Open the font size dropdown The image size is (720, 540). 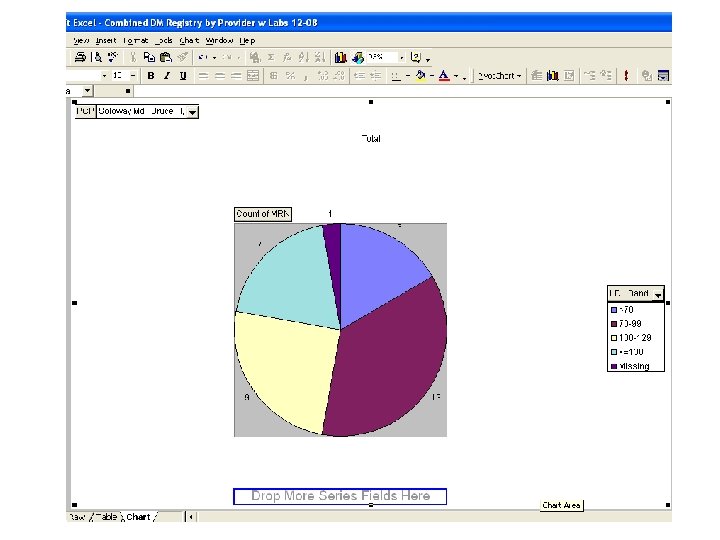pos(133,76)
